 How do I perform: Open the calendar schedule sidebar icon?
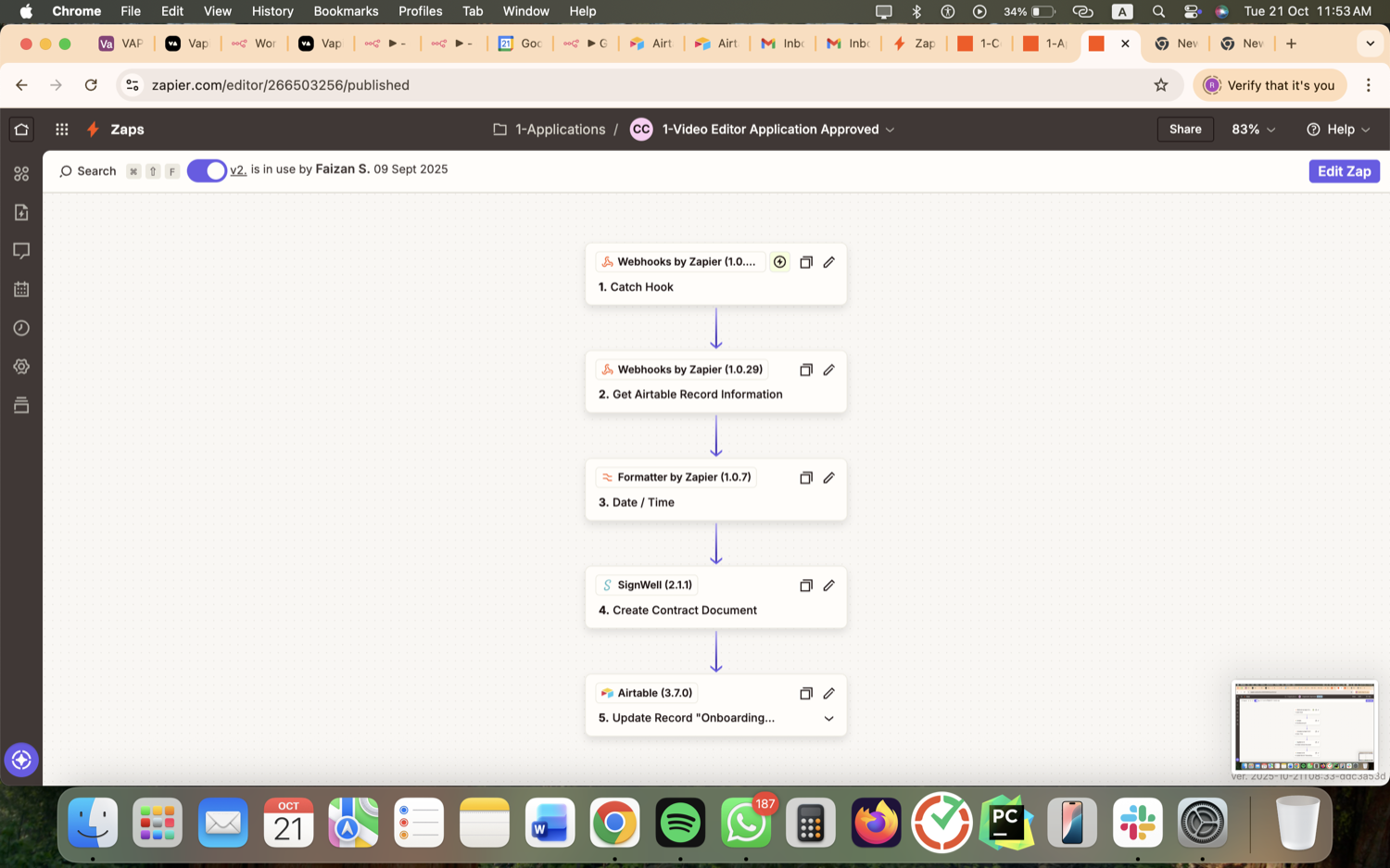(x=21, y=289)
